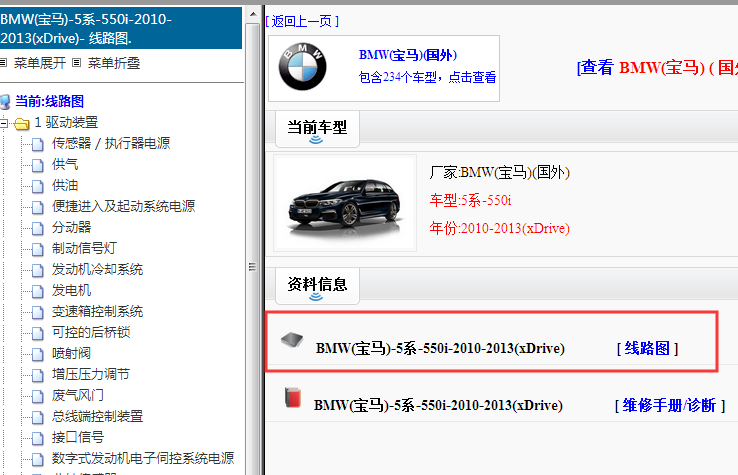Screen dimensions: 738x475
Task: Click the page icon beside 可控的后桥锁
Action: tap(38, 333)
